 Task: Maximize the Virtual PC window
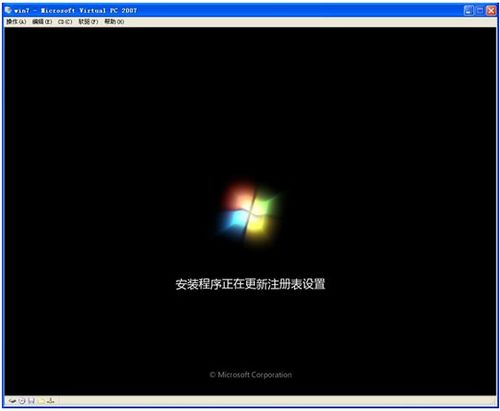(480, 11)
